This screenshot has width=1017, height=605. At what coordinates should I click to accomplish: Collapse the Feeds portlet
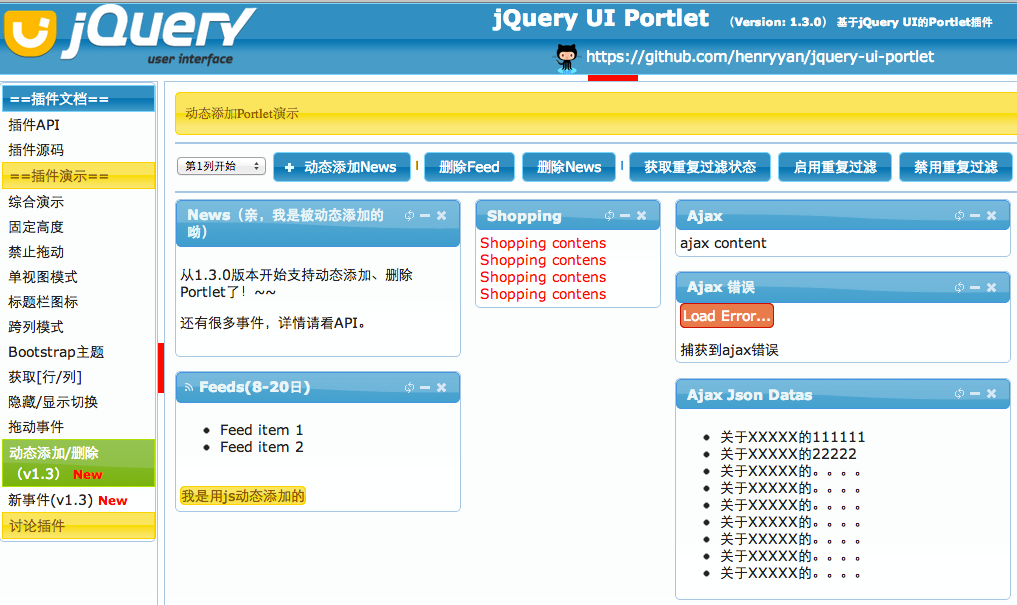(x=425, y=387)
